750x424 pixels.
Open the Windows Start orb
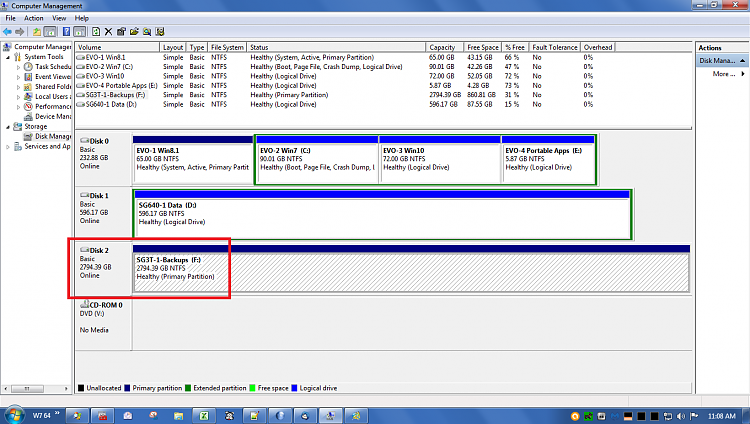(14, 415)
